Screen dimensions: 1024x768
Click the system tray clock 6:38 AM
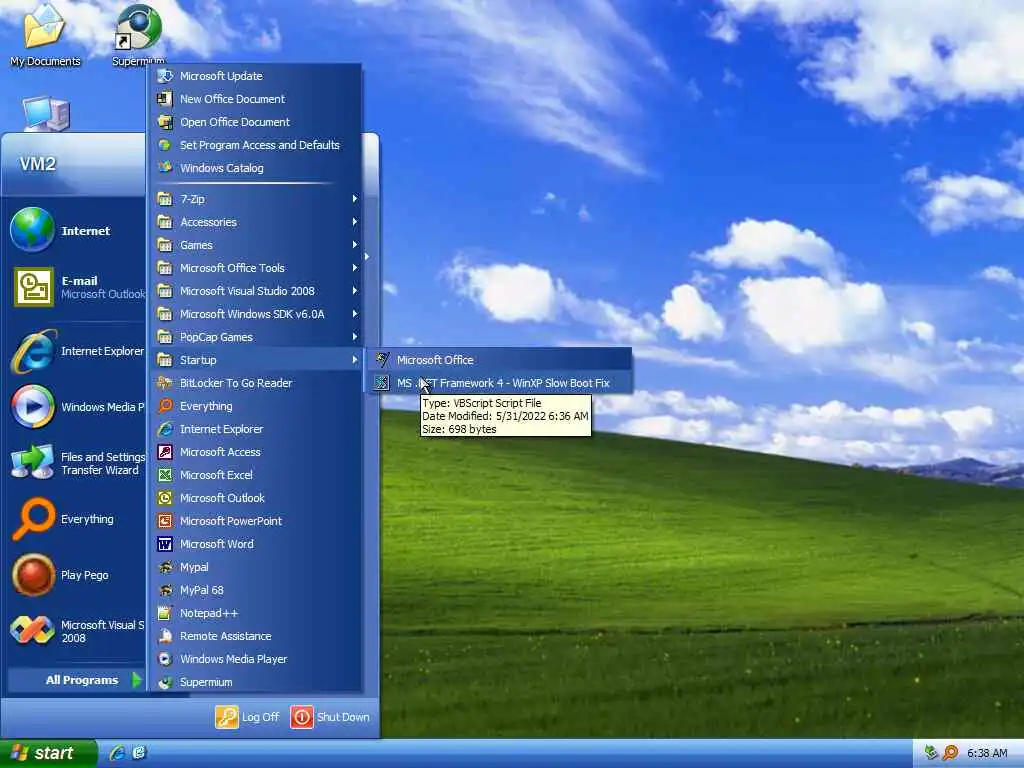click(987, 754)
